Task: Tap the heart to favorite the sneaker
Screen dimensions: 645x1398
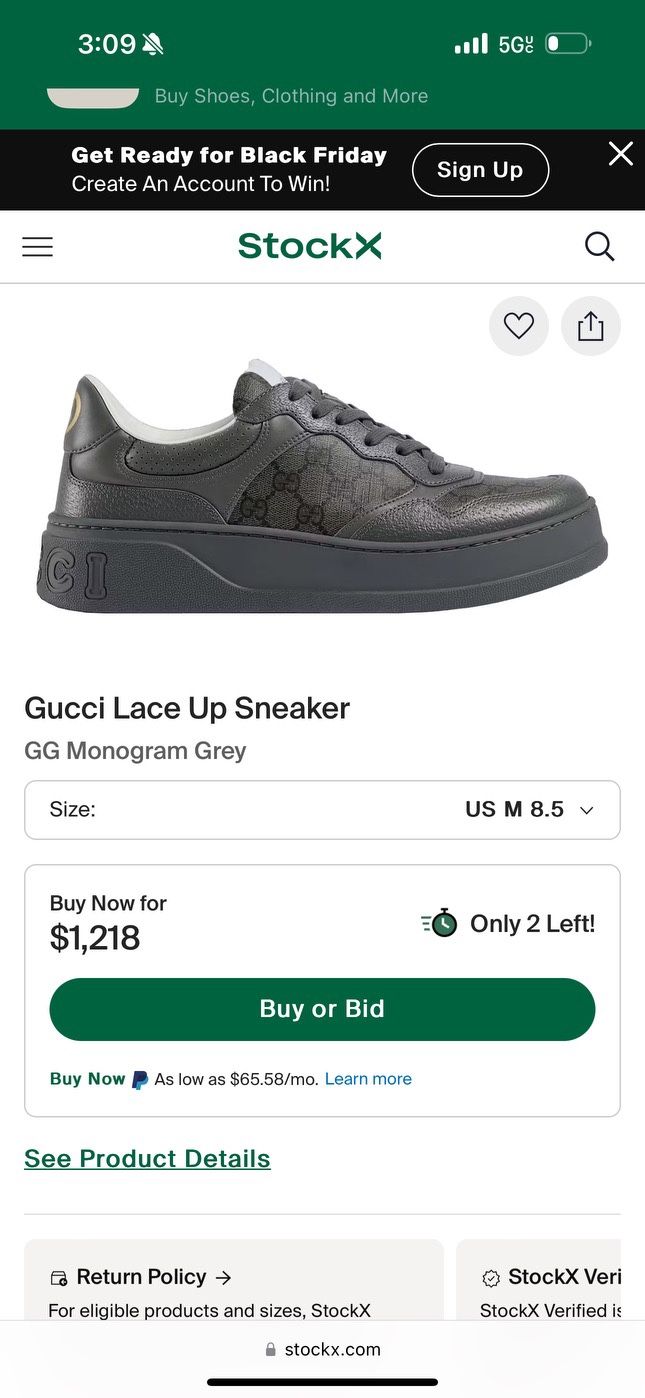Action: [518, 326]
